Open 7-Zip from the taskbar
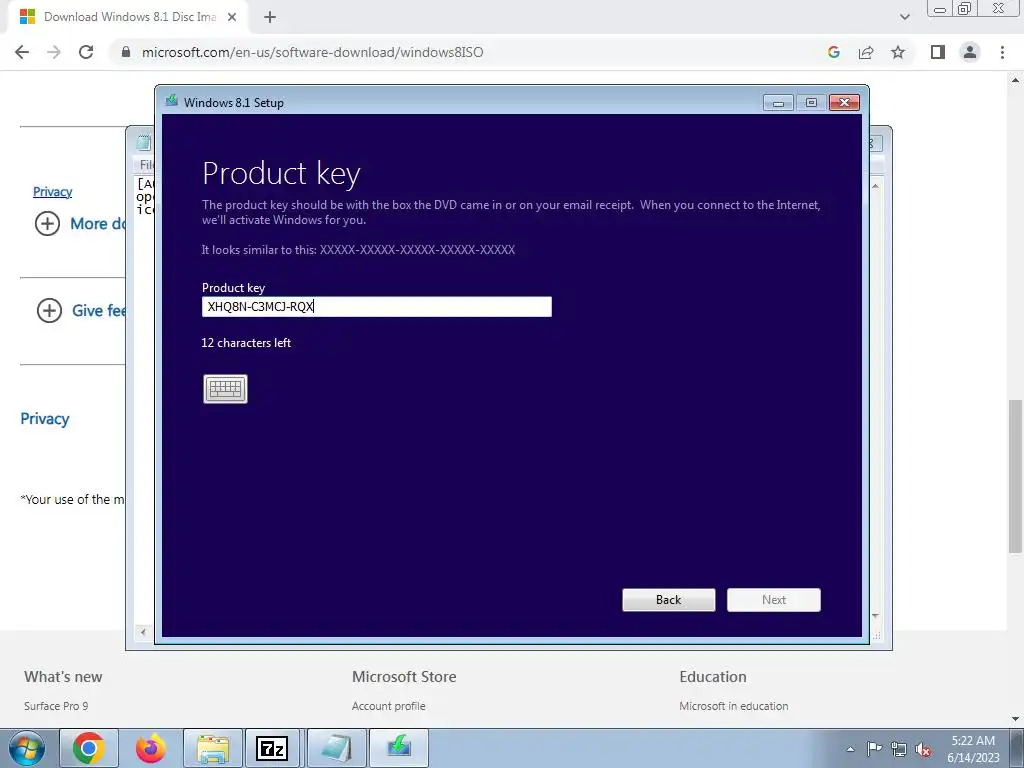Image resolution: width=1024 pixels, height=768 pixels. click(272, 748)
